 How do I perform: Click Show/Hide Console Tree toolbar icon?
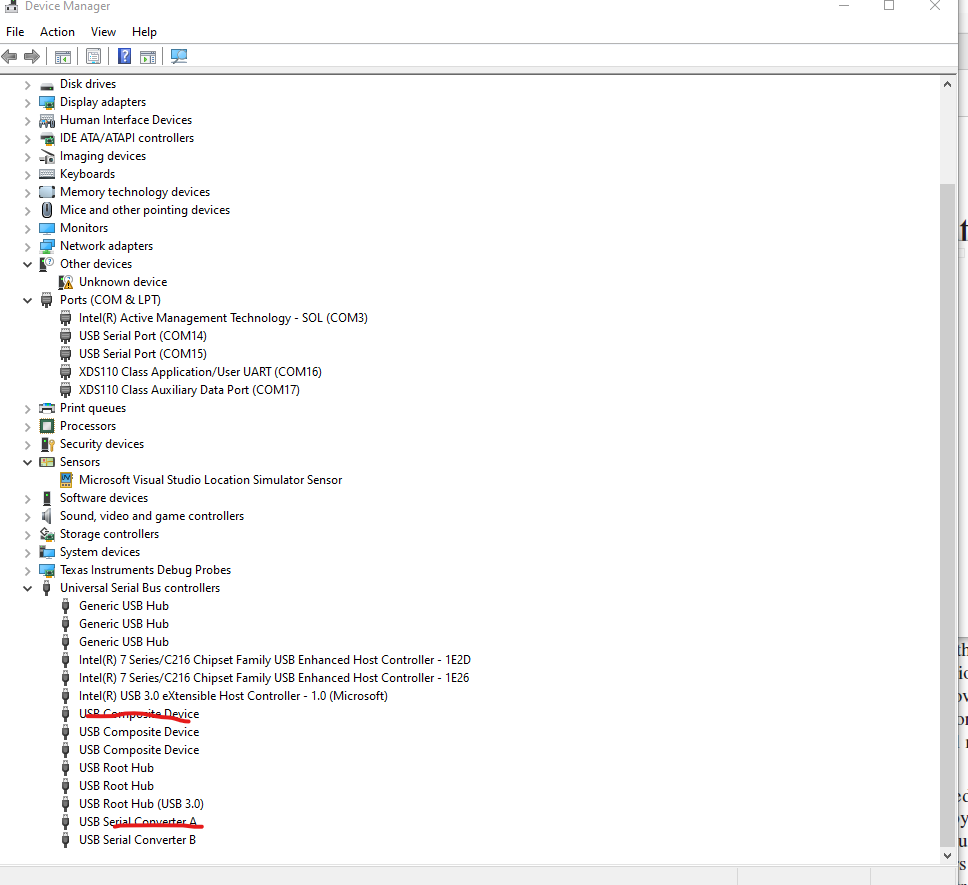(x=63, y=57)
